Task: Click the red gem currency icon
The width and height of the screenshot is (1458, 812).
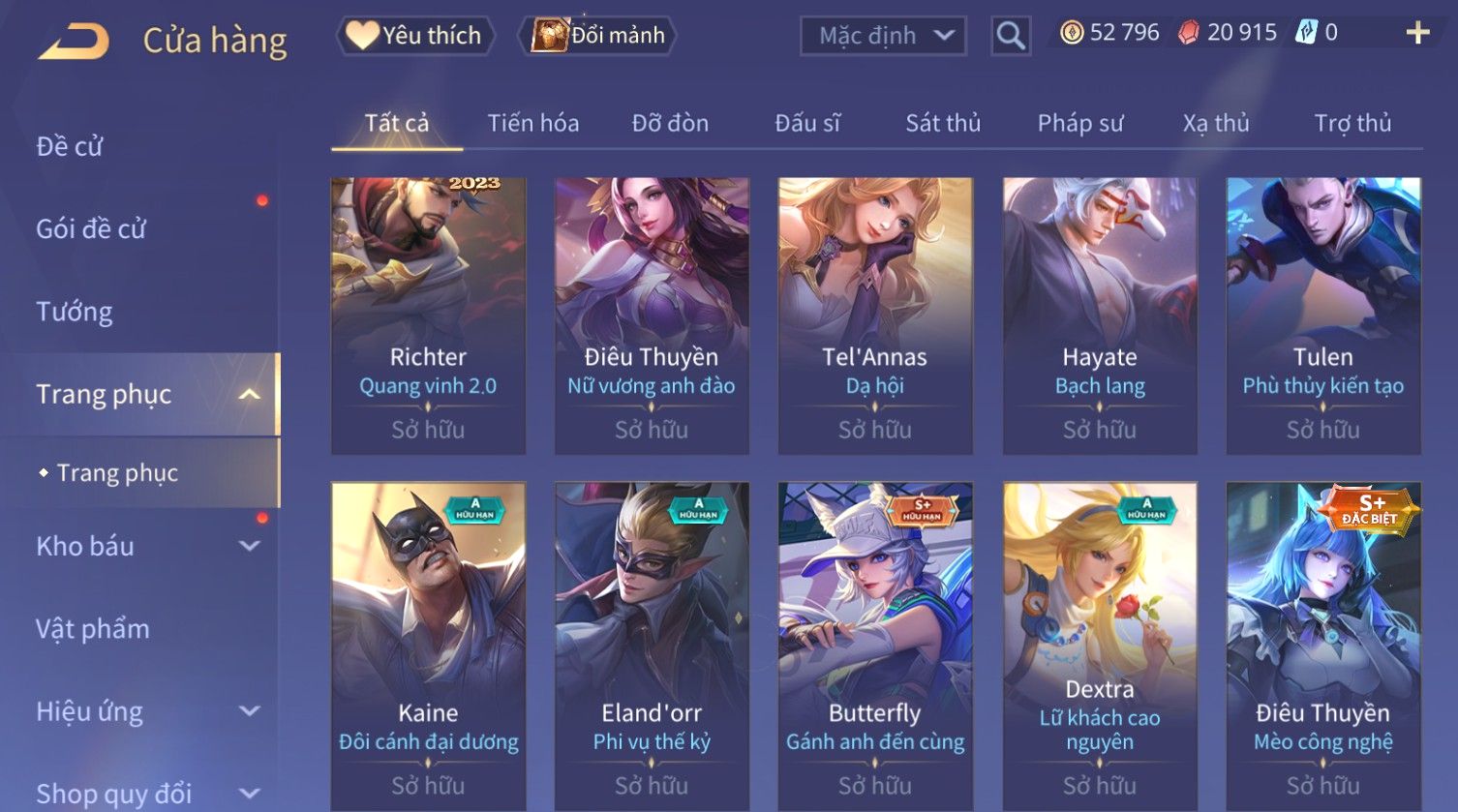Action: point(1188,33)
